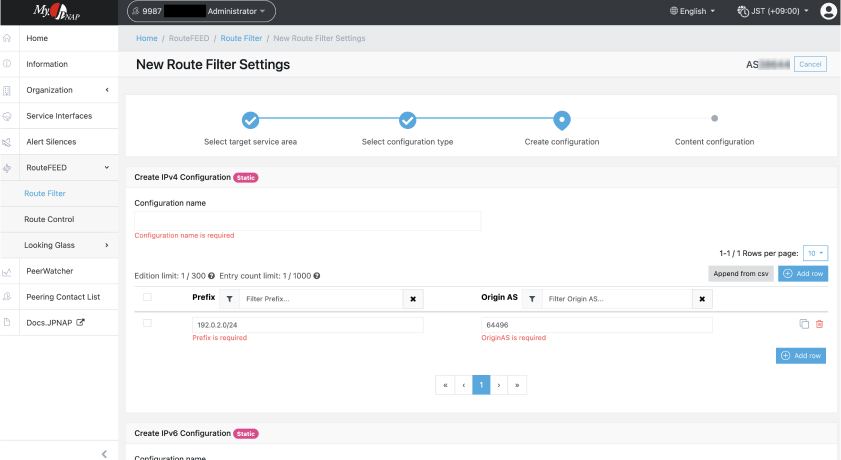Click the Cancel button
The image size is (841, 460).
[x=810, y=64]
